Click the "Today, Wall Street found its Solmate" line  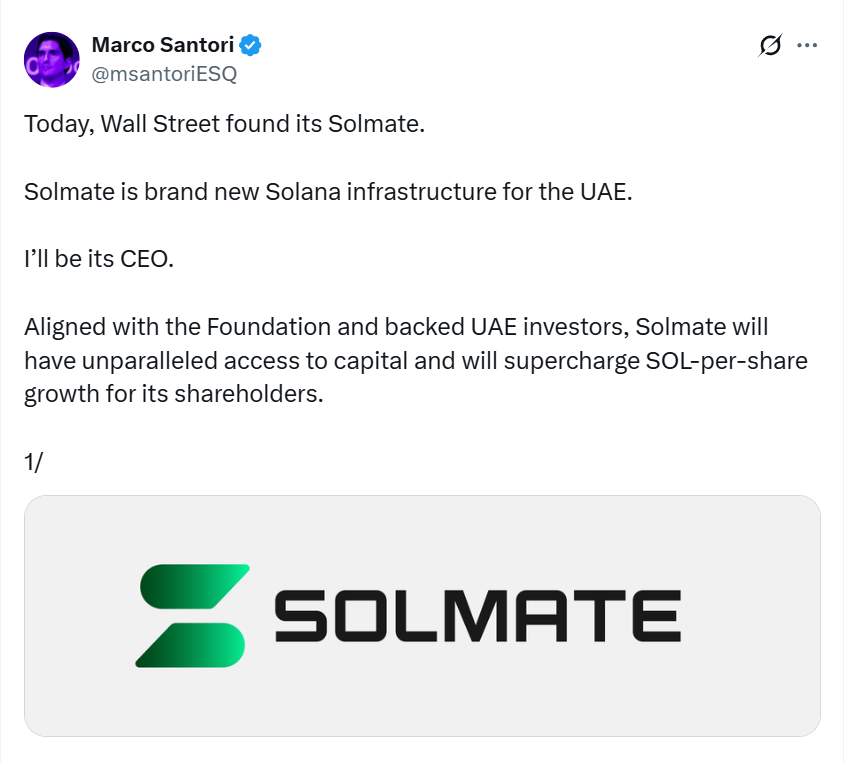point(224,125)
